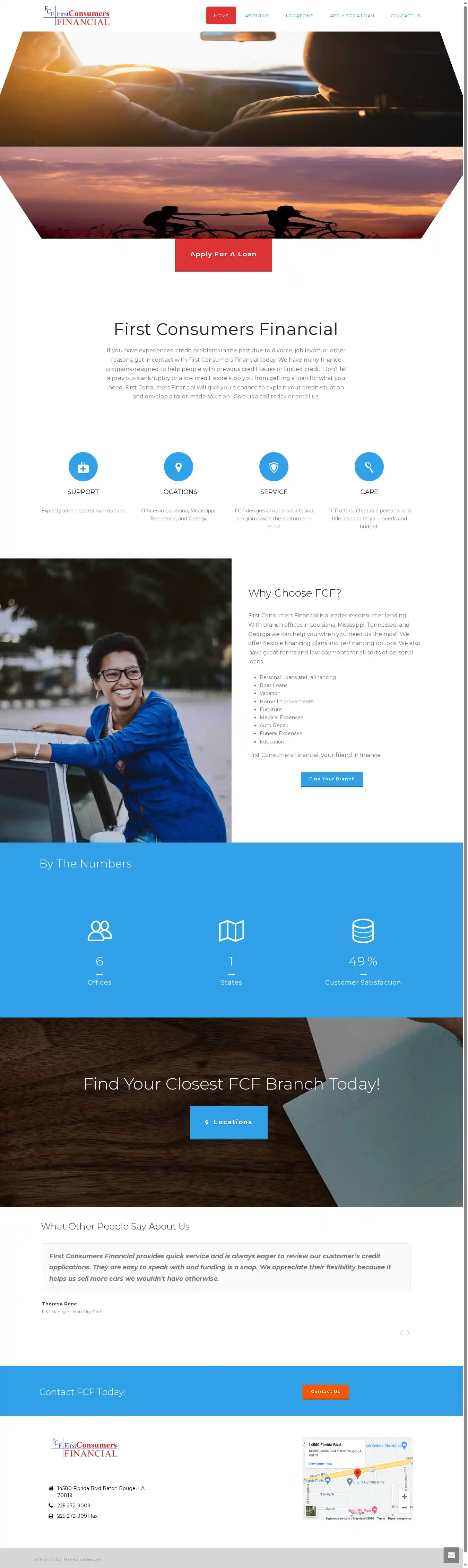Open View larger map link
Screen dimensions: 468x1568
[320, 1463]
